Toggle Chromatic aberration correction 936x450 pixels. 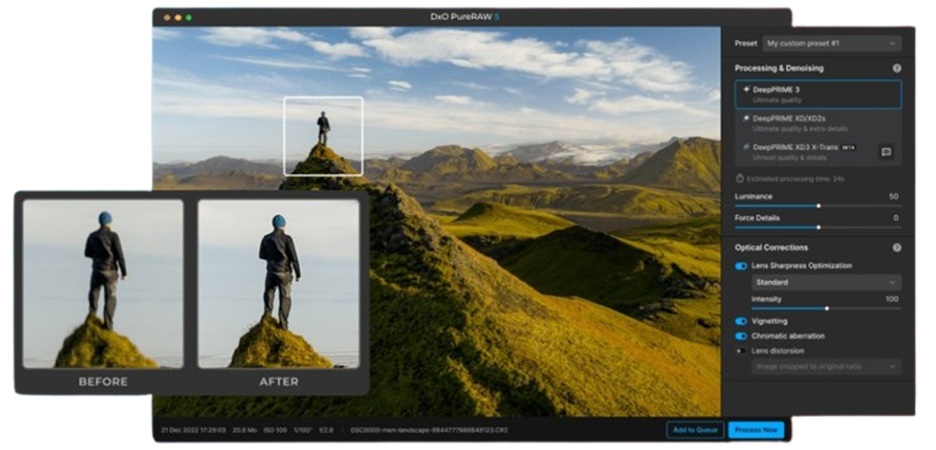pyautogui.click(x=741, y=336)
